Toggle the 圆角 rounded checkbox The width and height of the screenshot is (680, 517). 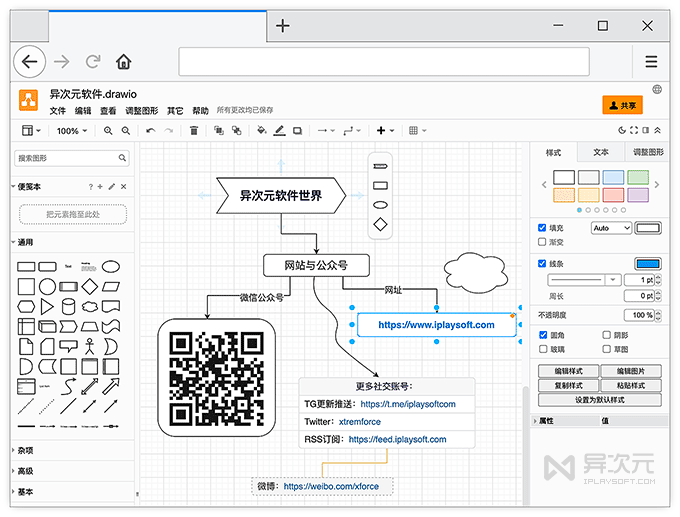(543, 335)
